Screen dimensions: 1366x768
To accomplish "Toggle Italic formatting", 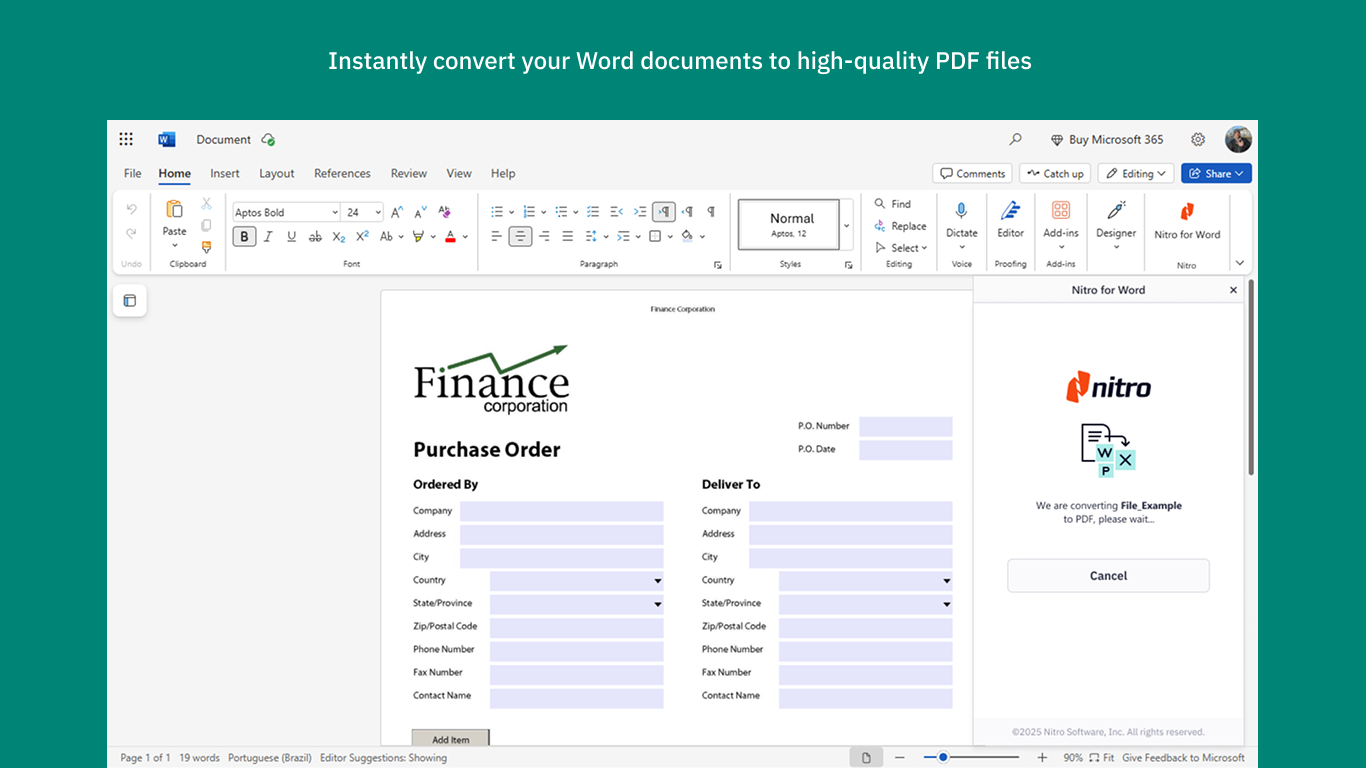I will pos(268,237).
